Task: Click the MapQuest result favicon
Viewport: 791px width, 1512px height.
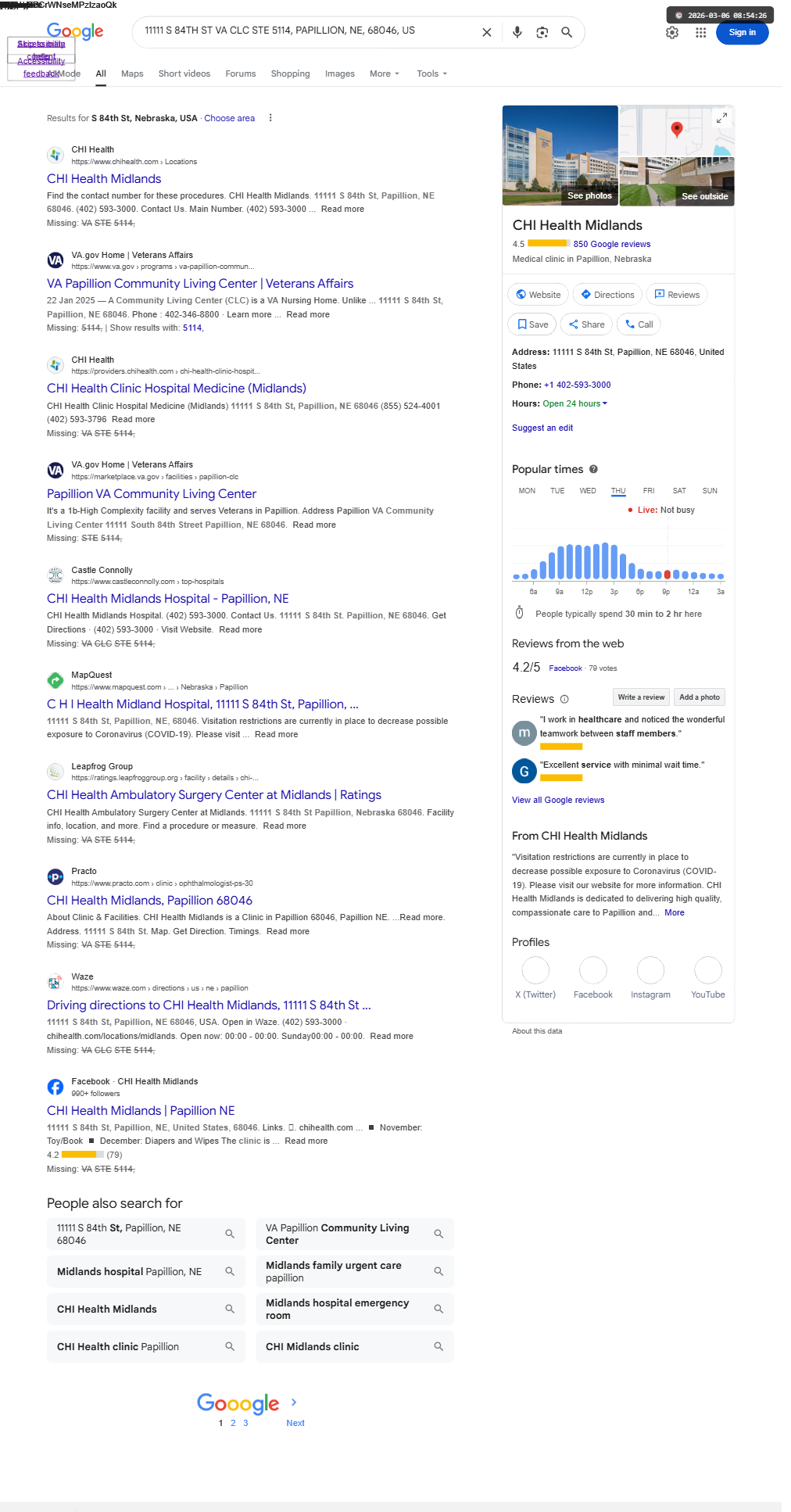Action: [x=55, y=680]
